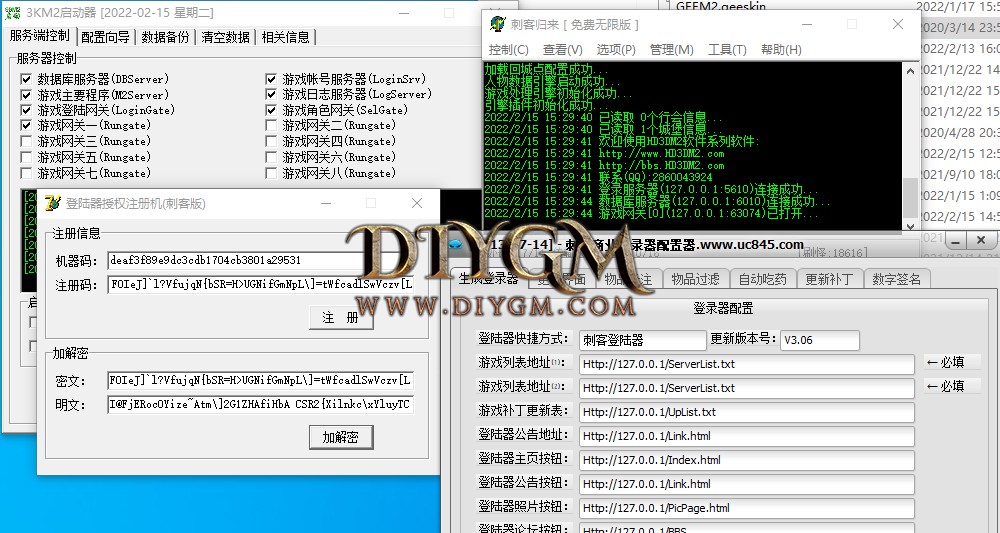Click the 明文 input field
This screenshot has height=533, width=1000.
[x=260, y=404]
